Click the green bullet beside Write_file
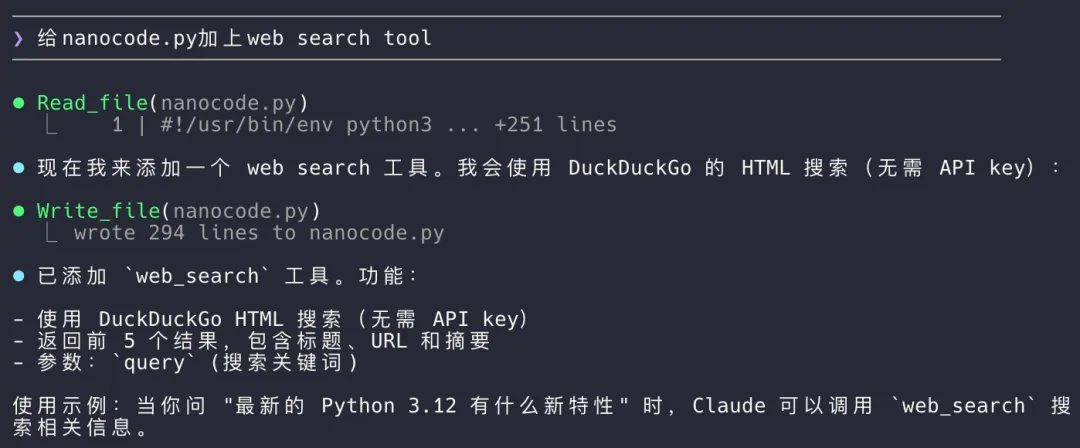 coord(19,211)
